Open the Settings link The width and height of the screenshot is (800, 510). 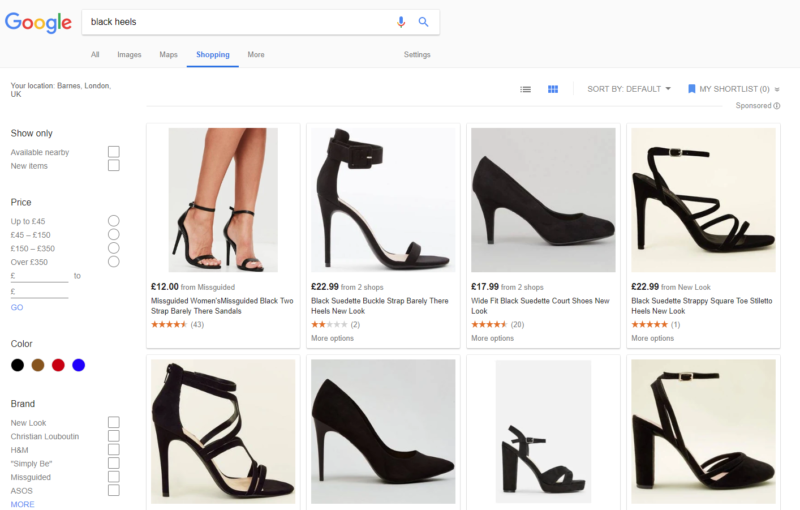click(417, 55)
